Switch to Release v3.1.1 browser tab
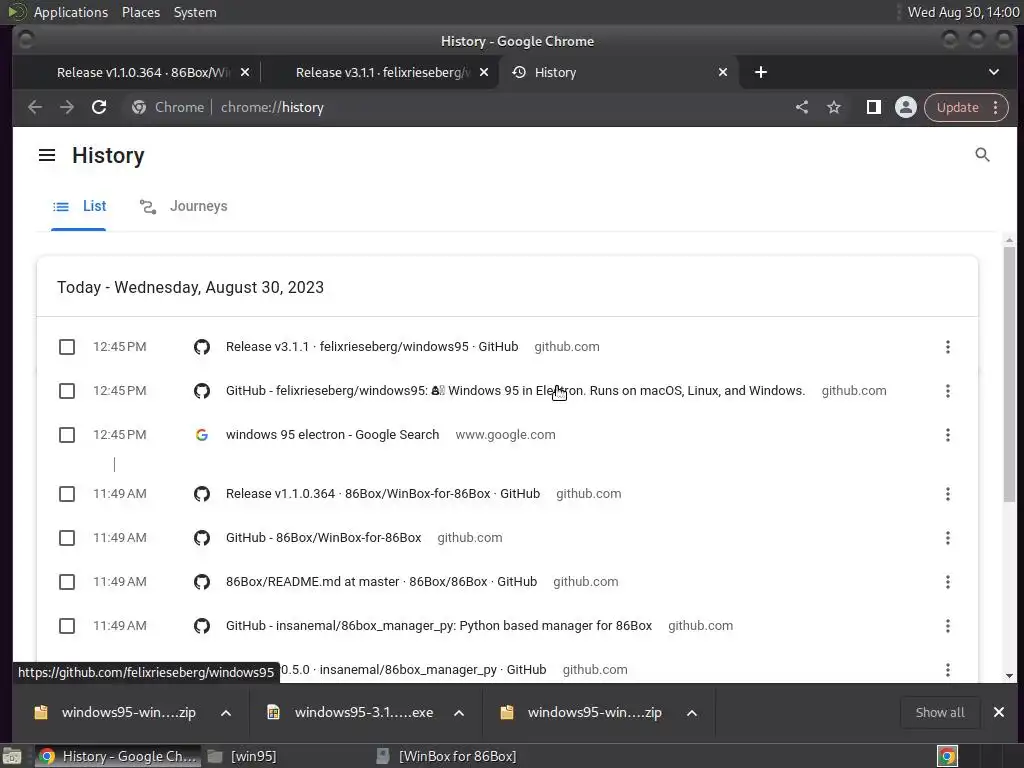The width and height of the screenshot is (1024, 768). click(x=381, y=72)
